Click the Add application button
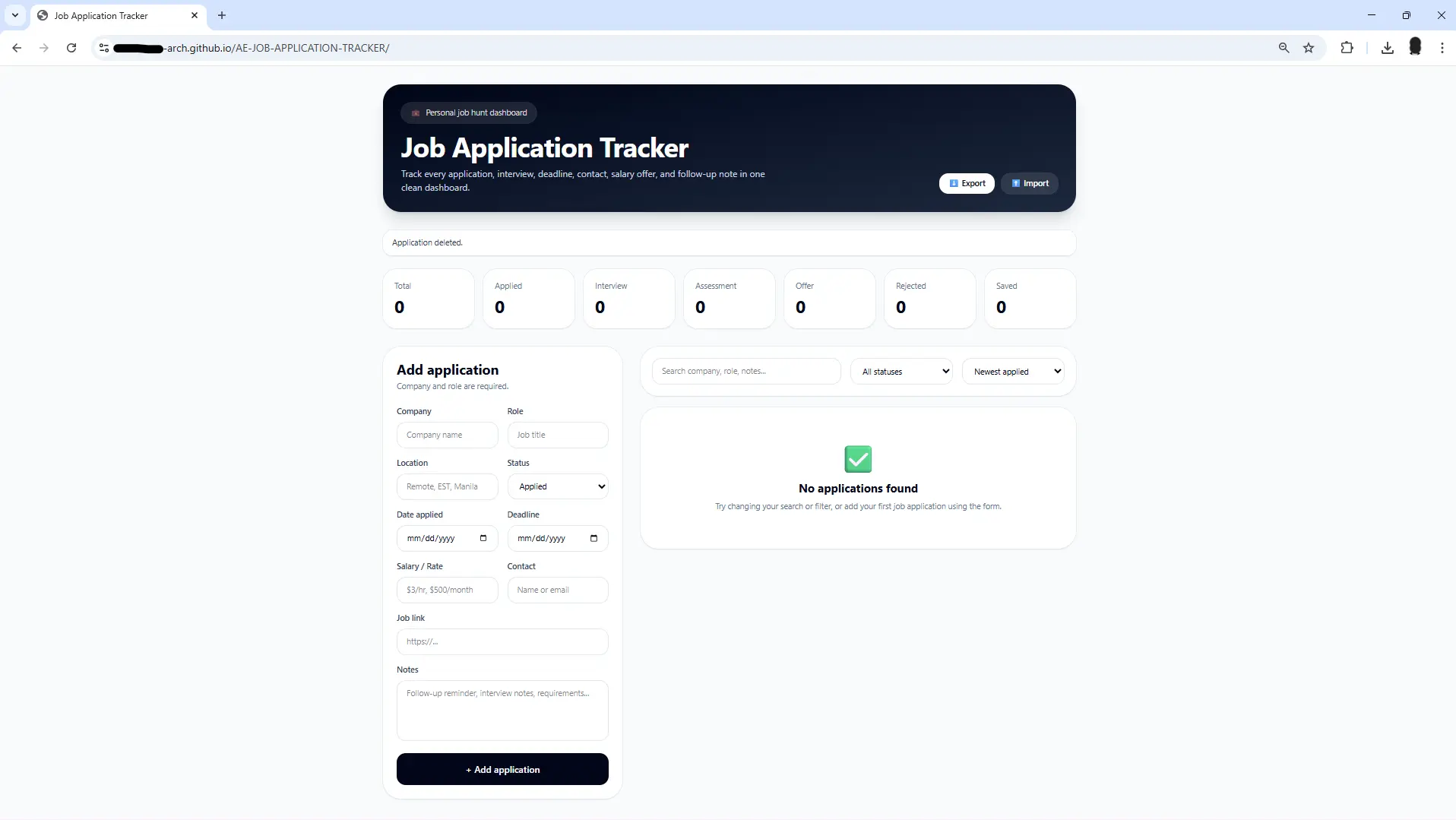Image resolution: width=1456 pixels, height=820 pixels. tap(502, 769)
